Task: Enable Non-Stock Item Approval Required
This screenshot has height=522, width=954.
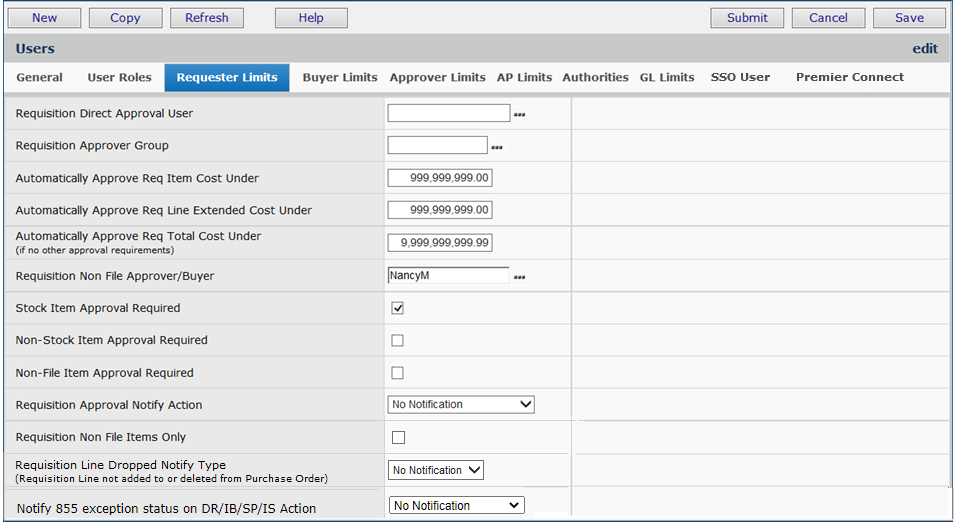Action: pyautogui.click(x=397, y=340)
